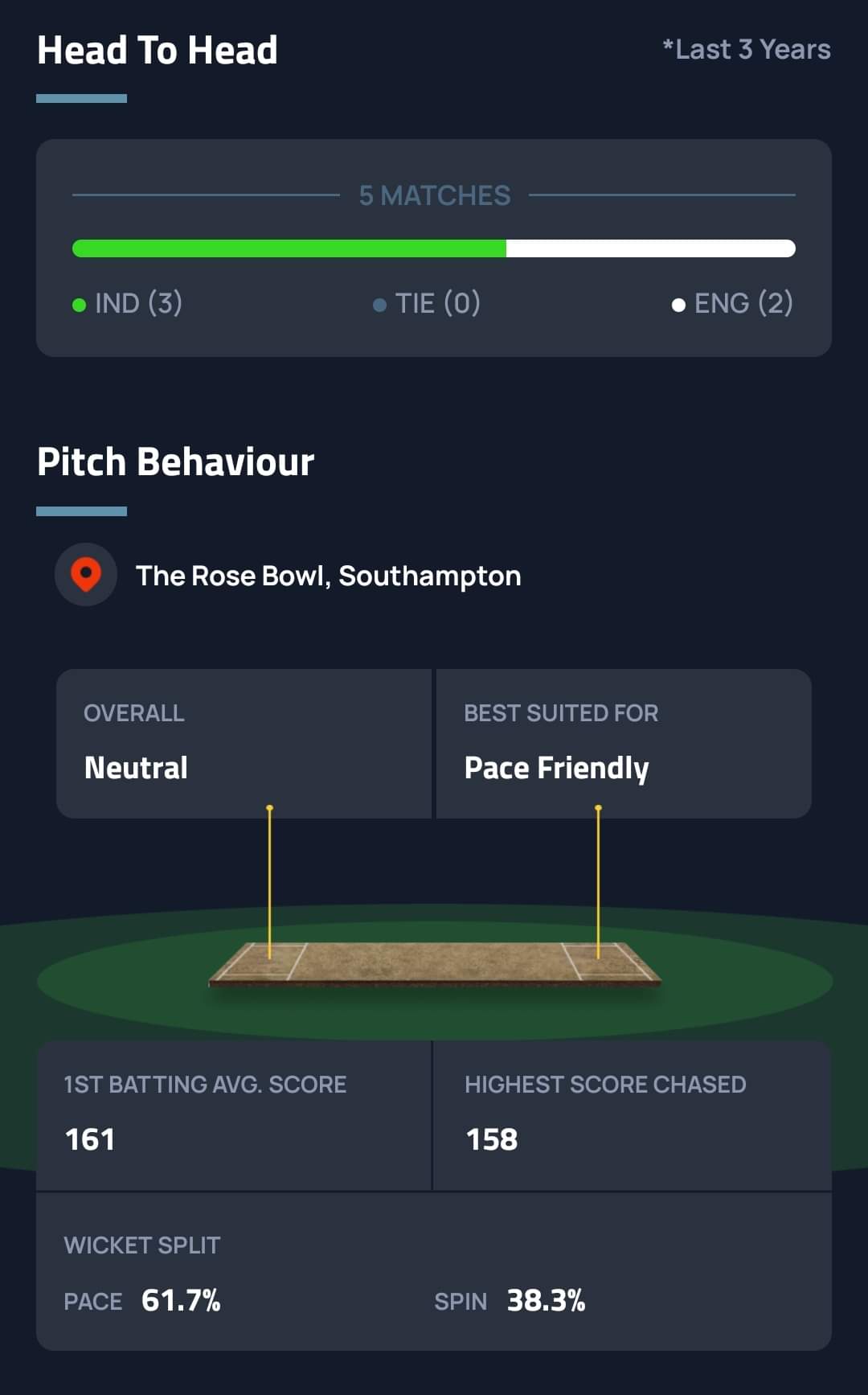Viewport: 868px width, 1395px height.
Task: Tap the Last 3 Years note
Action: pyautogui.click(x=747, y=50)
